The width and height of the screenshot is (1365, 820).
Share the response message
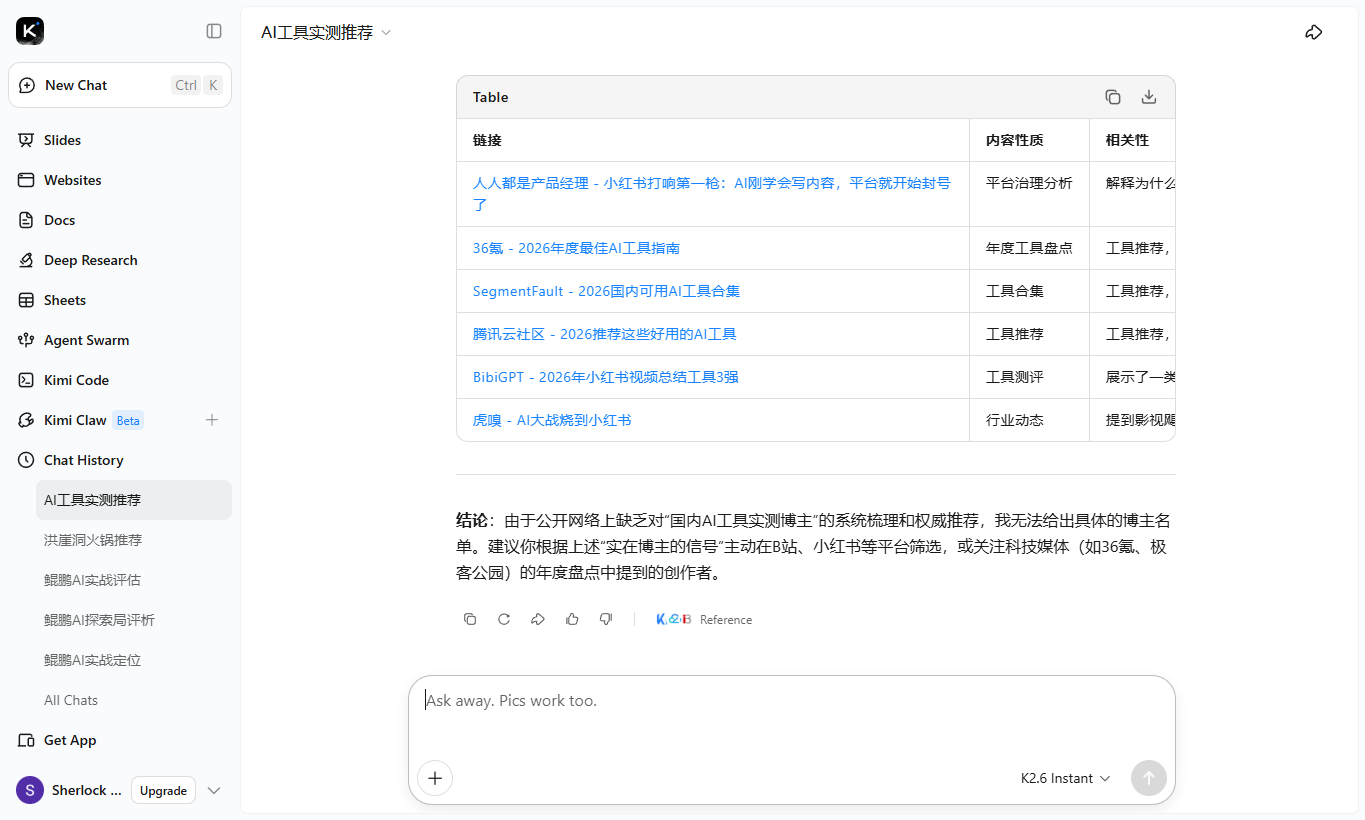(x=538, y=619)
